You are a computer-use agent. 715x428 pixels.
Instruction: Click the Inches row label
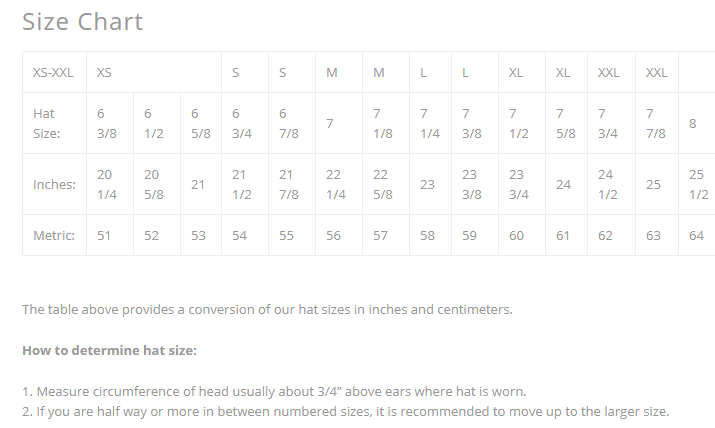(54, 184)
